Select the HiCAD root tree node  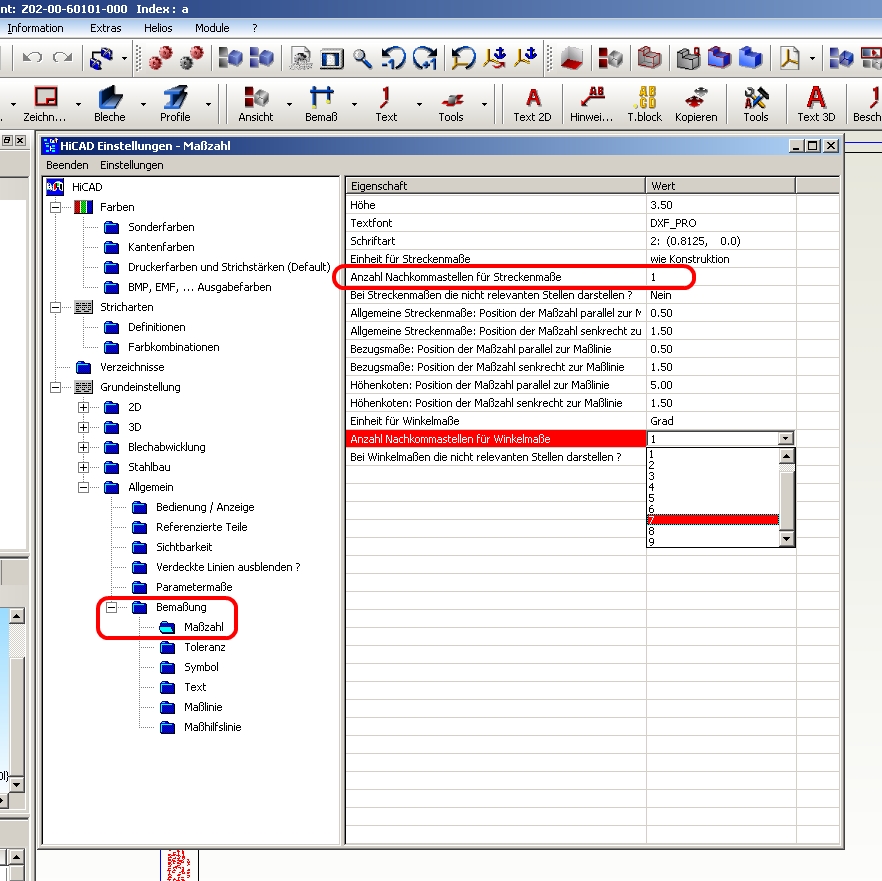point(87,187)
